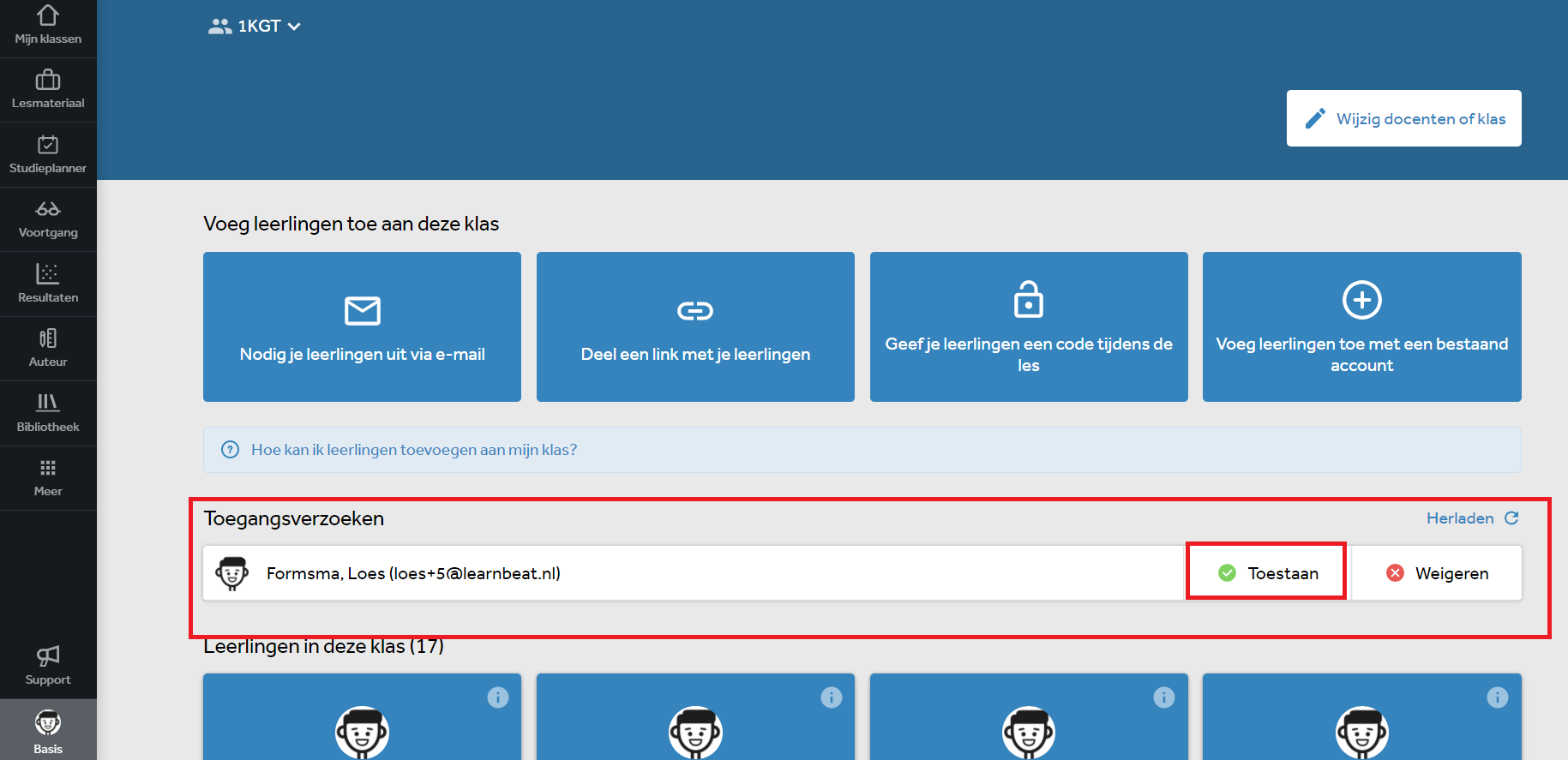Open the Resultaten section
This screenshot has width=1568, height=760.
coord(48,284)
